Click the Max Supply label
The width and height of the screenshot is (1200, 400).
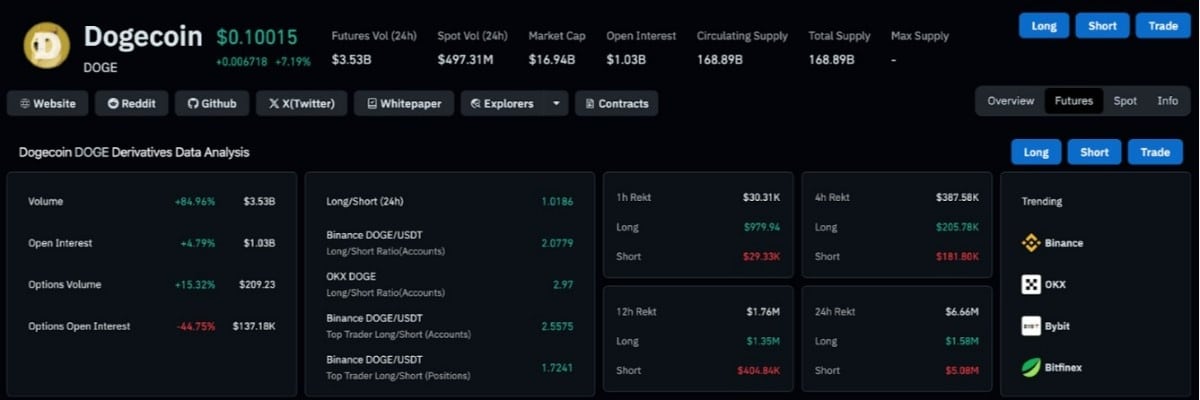click(x=920, y=36)
